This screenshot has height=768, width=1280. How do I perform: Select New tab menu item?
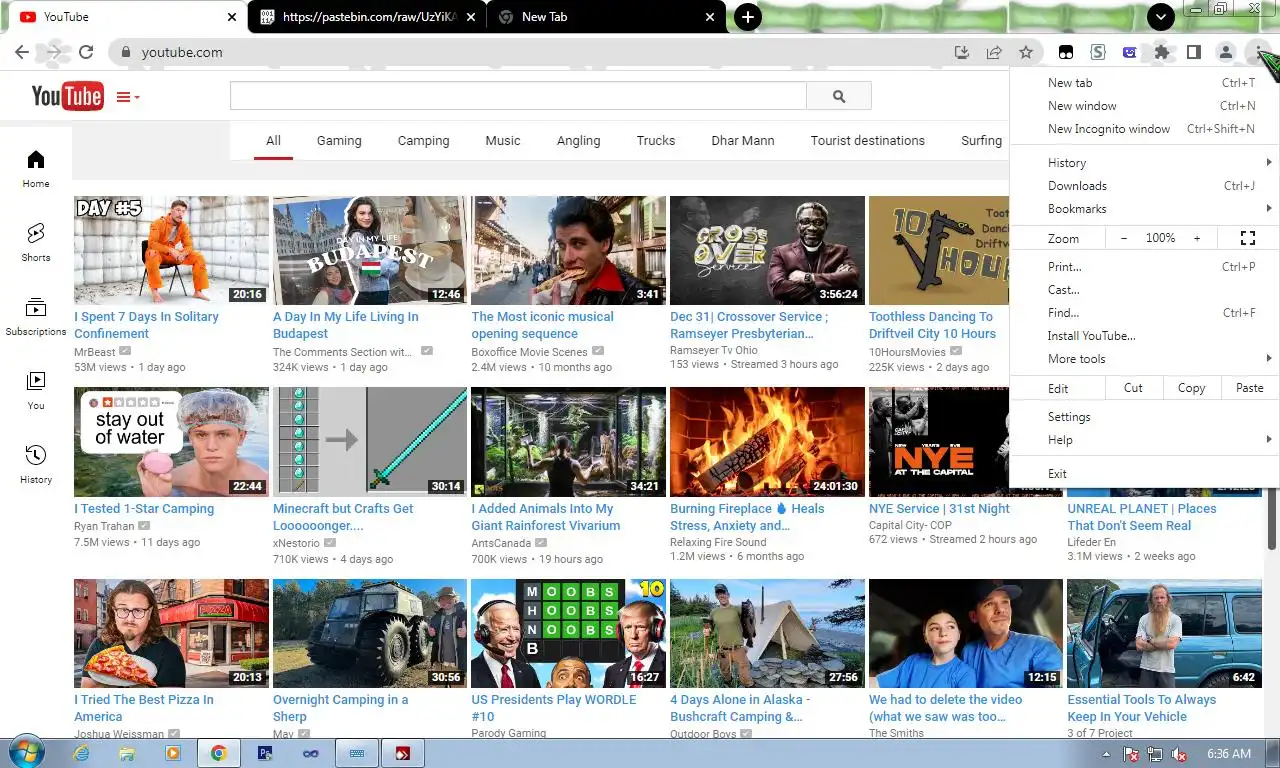[x=1144, y=82]
